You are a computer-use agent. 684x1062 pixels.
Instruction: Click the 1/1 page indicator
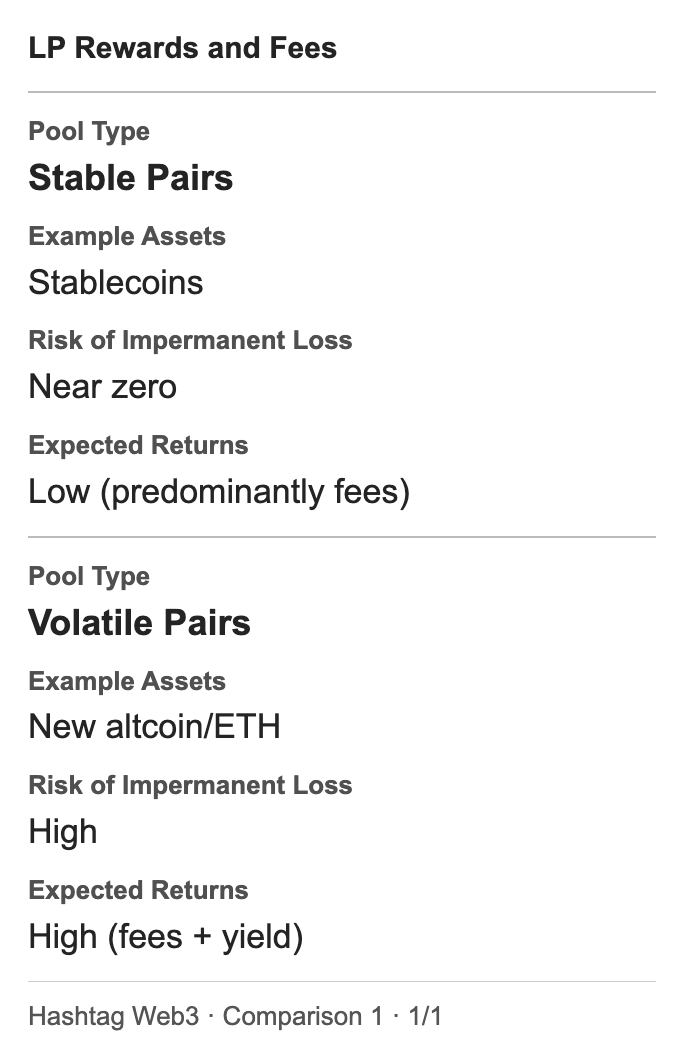(x=425, y=1017)
